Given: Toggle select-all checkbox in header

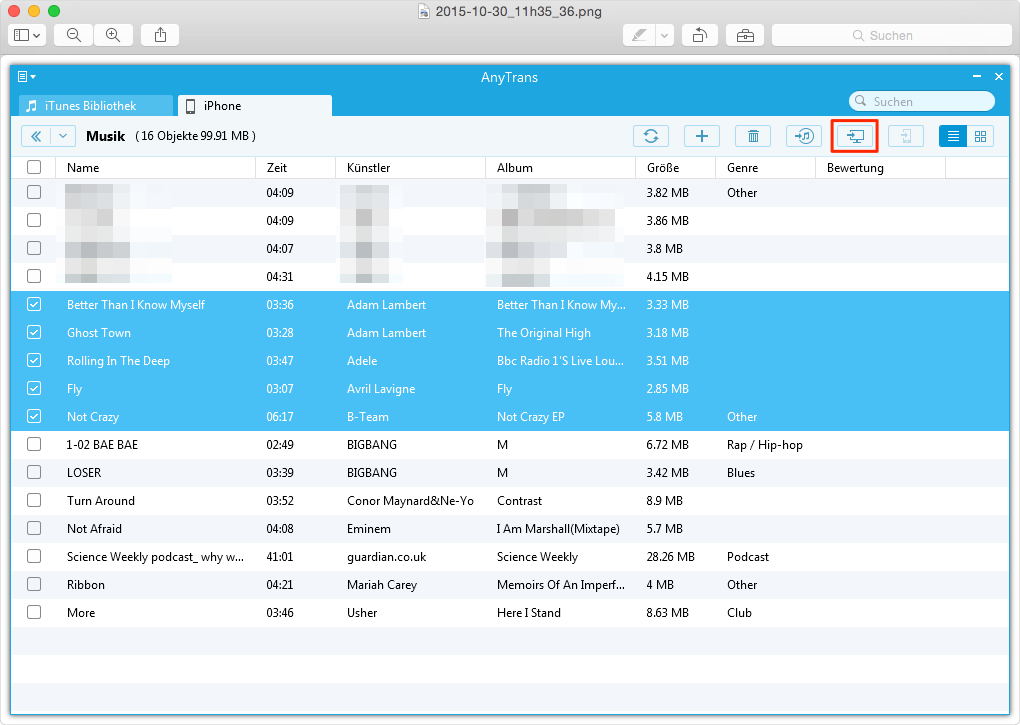Looking at the screenshot, I should [x=34, y=167].
